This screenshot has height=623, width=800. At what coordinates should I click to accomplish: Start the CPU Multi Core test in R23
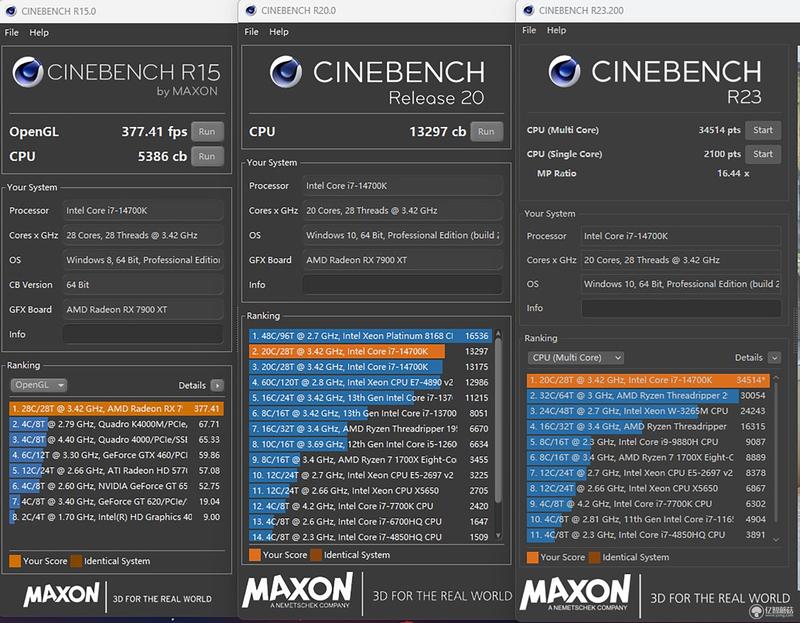(763, 130)
